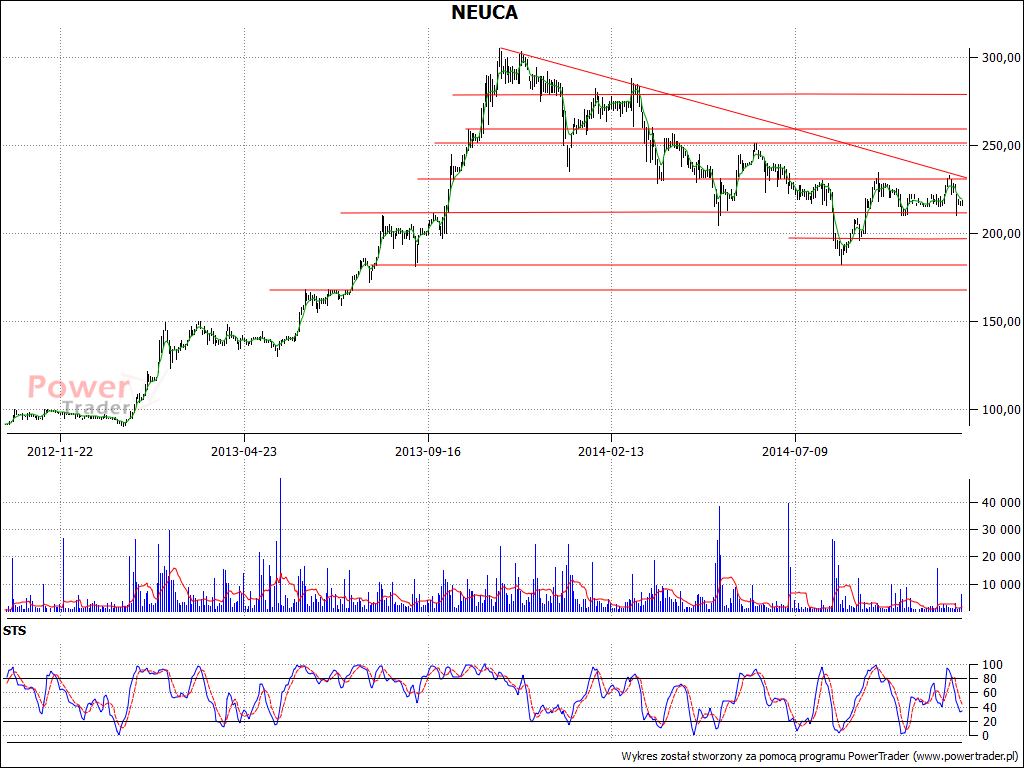Select the 200,00 price axis label
The height and width of the screenshot is (768, 1024).
pos(1002,234)
